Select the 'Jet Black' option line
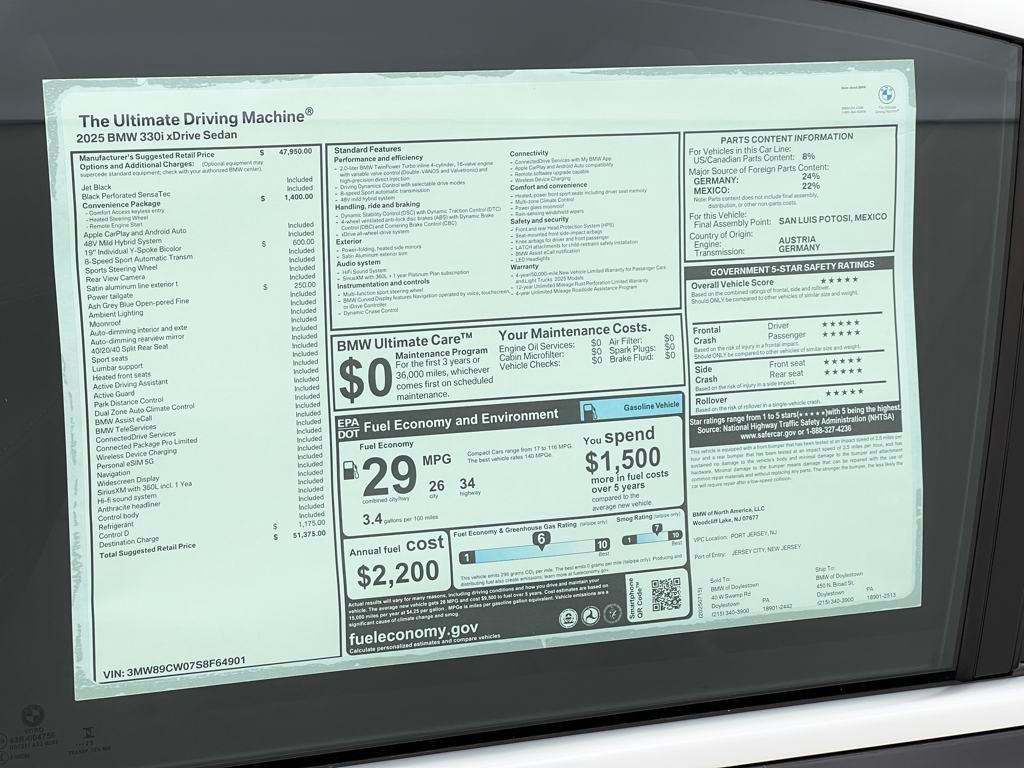The image size is (1024, 768). pos(96,187)
